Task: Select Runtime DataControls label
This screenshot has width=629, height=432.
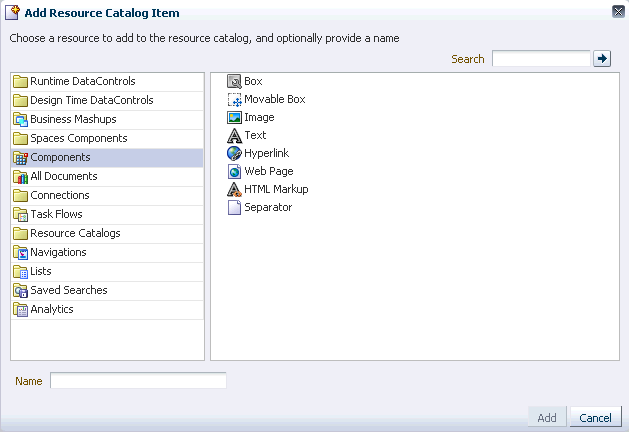Action: [x=83, y=81]
